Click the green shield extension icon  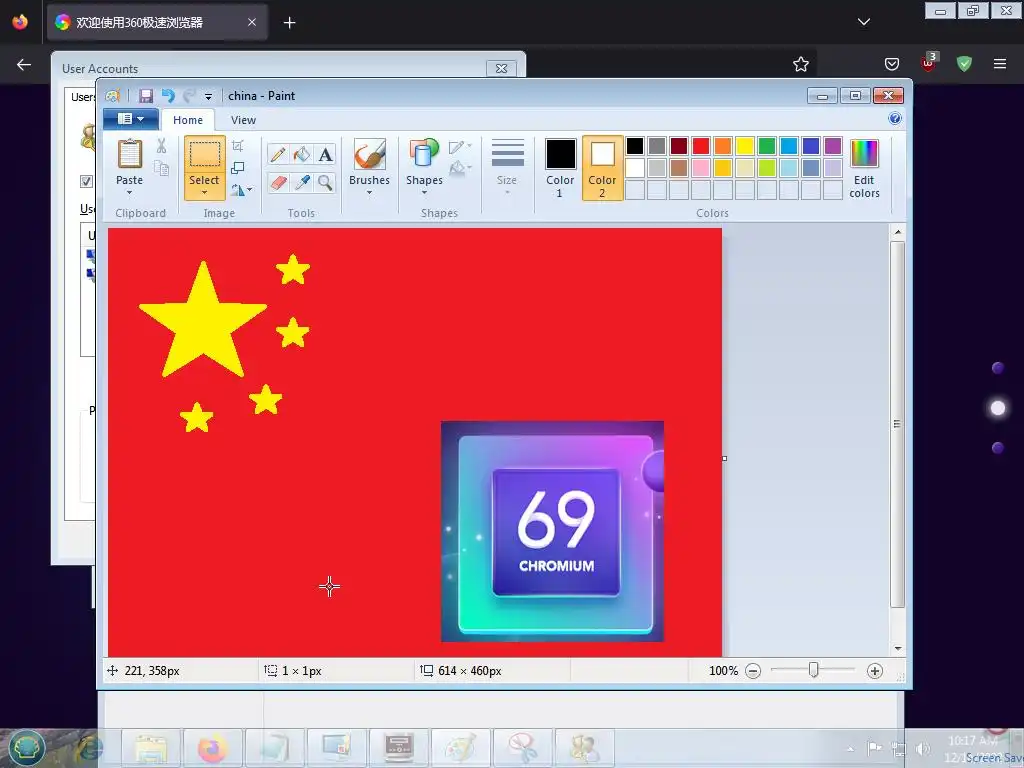pyautogui.click(x=964, y=64)
